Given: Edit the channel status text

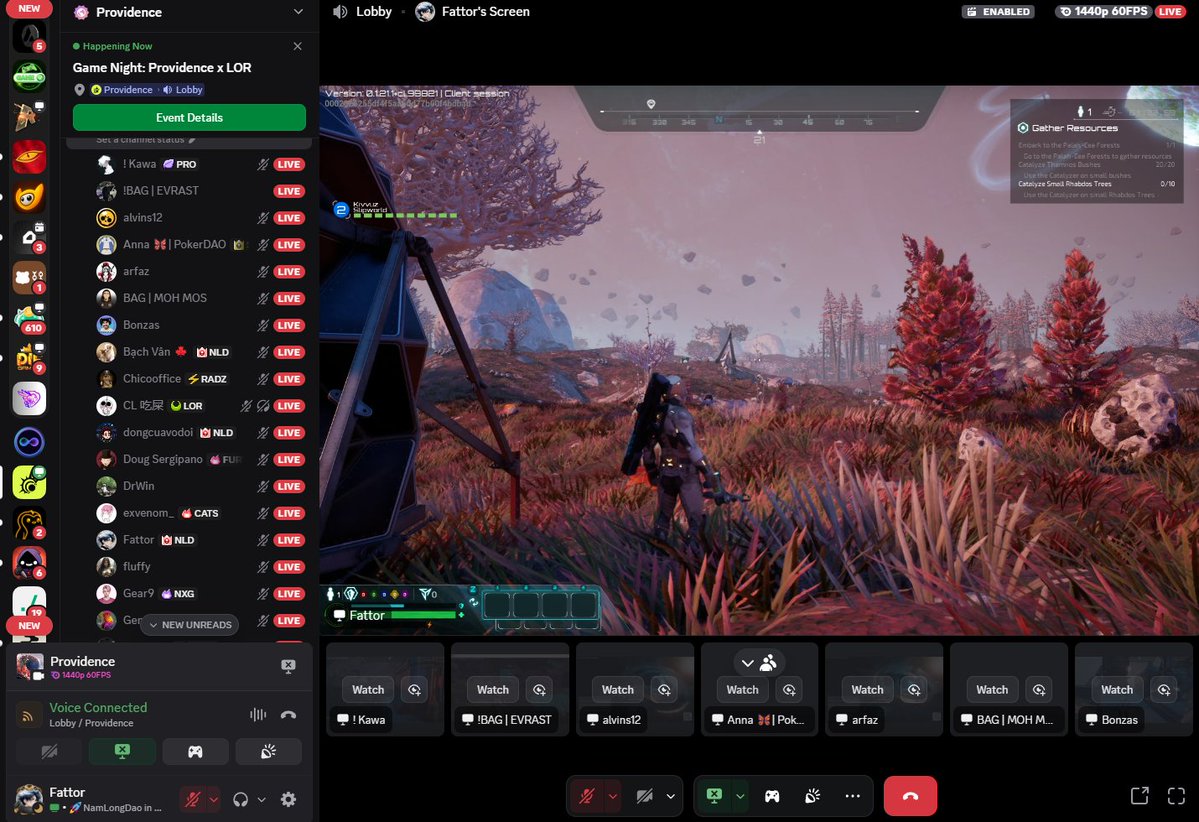Looking at the screenshot, I should click(146, 139).
